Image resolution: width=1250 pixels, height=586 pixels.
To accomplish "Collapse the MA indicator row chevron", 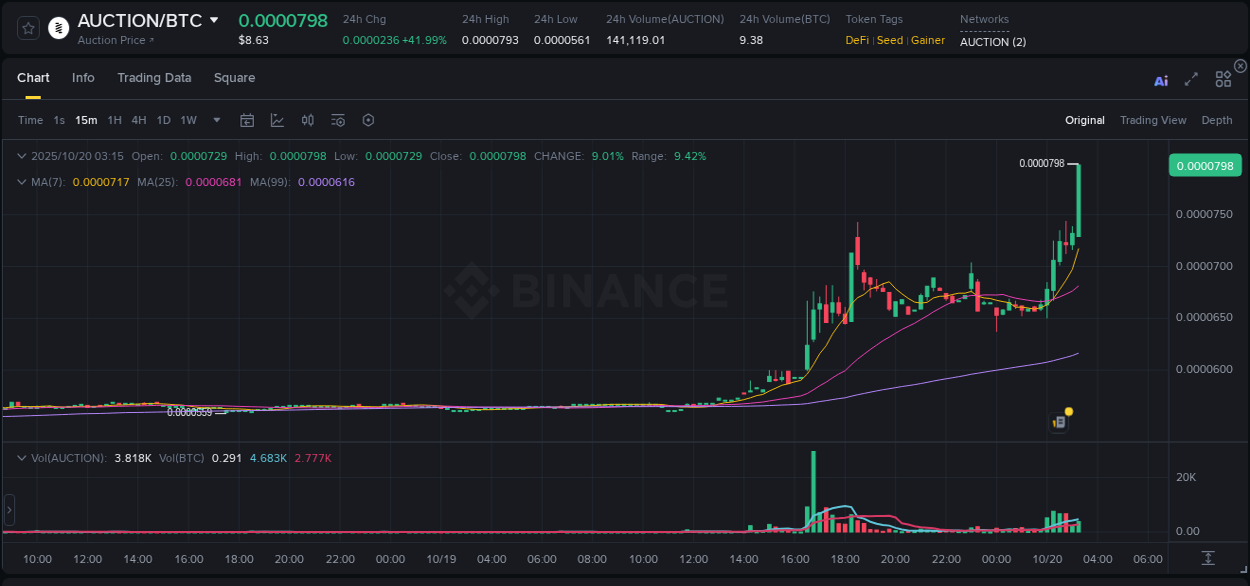I will pyautogui.click(x=20, y=182).
